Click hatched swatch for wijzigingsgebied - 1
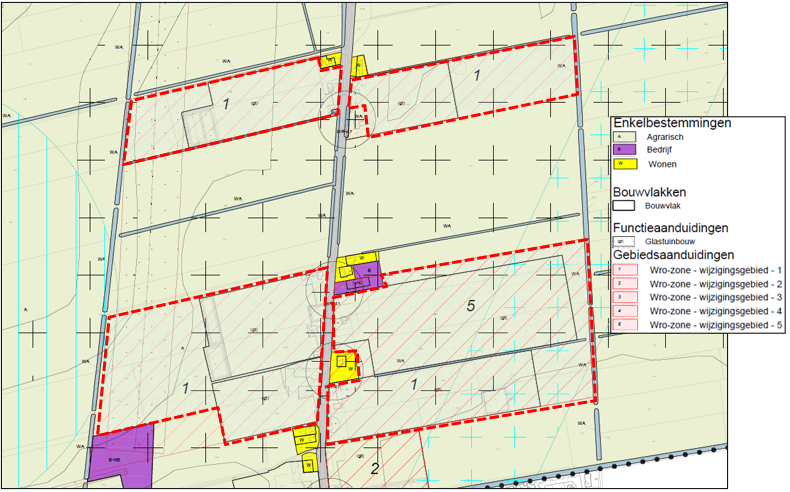This screenshot has width=790, height=492. coord(625,270)
